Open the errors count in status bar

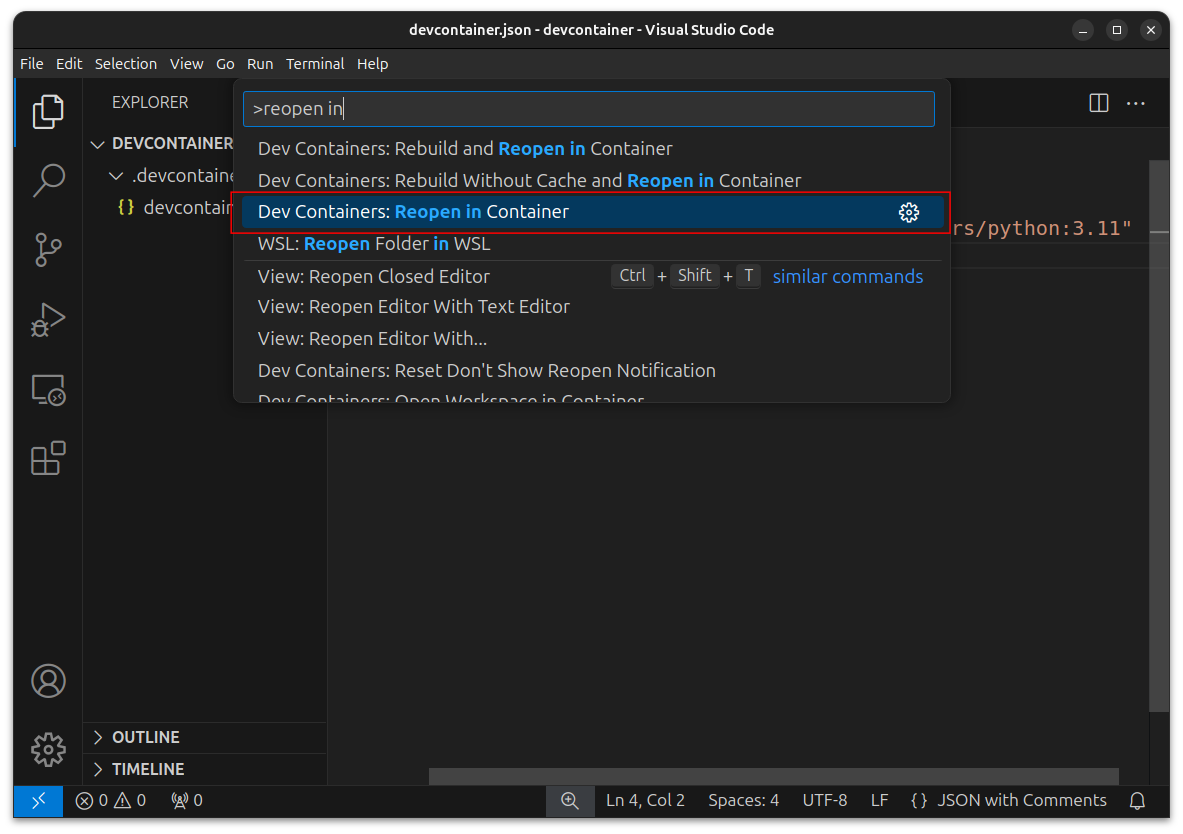pyautogui.click(x=92, y=801)
